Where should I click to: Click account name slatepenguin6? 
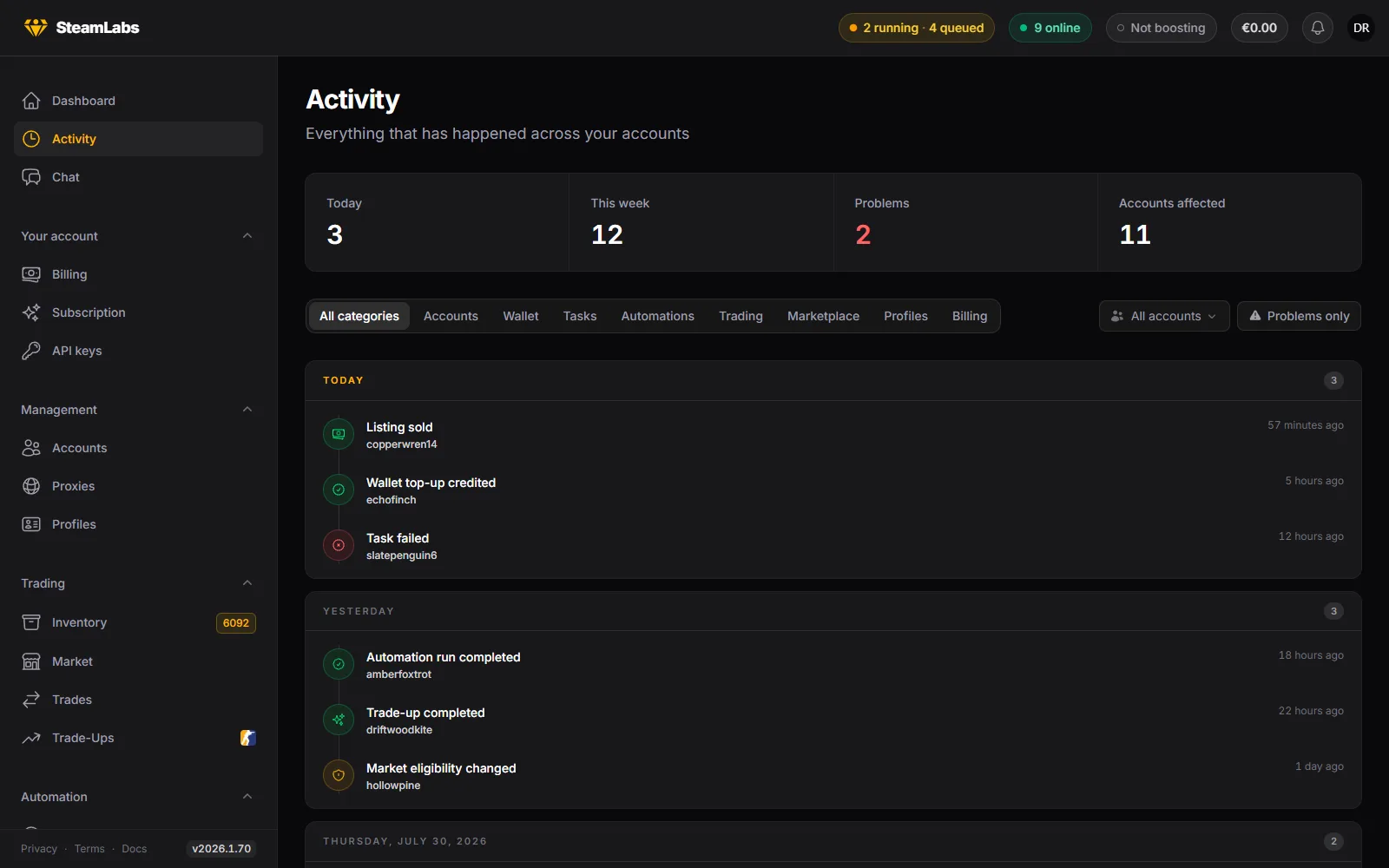(x=402, y=556)
